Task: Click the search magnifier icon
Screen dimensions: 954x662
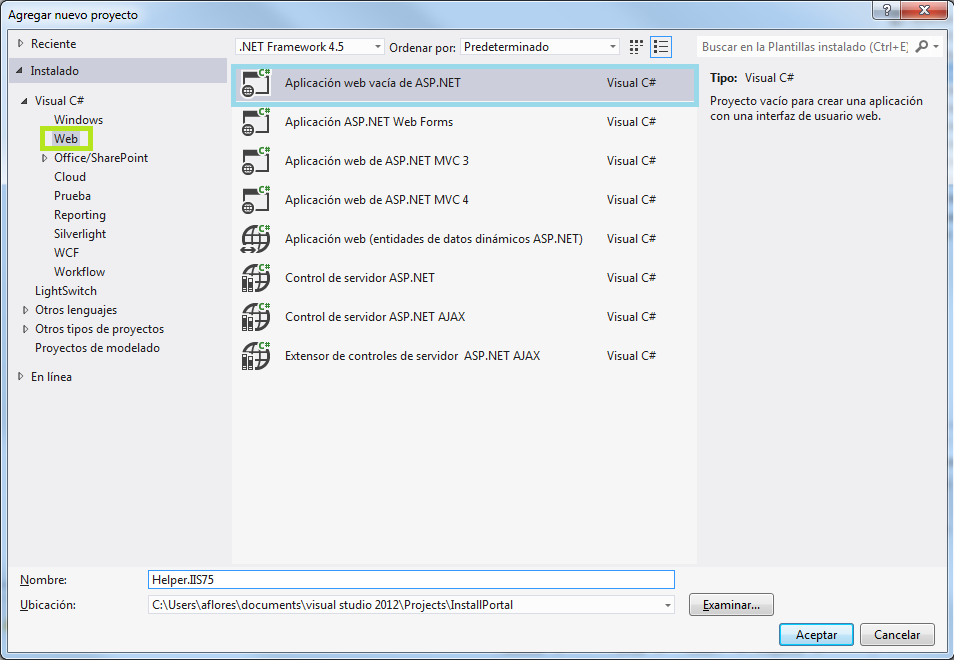Action: tap(922, 46)
